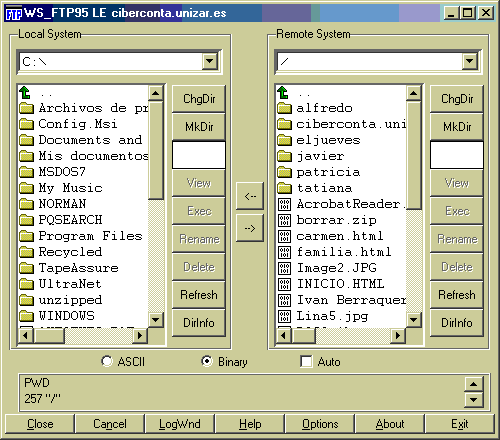Select the ciberconta.uni remote folder row
The image size is (500, 440).
pyautogui.click(x=341, y=124)
